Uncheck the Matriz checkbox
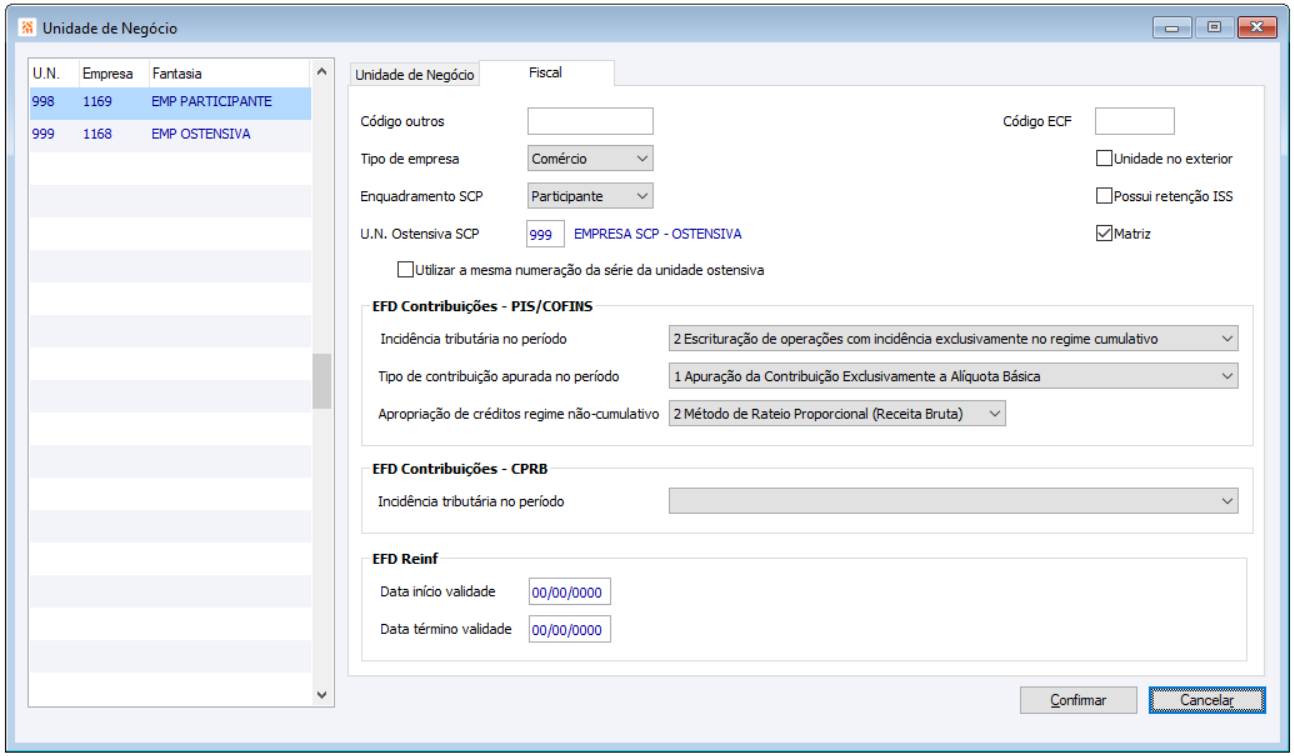The image size is (1294, 756). (1104, 234)
